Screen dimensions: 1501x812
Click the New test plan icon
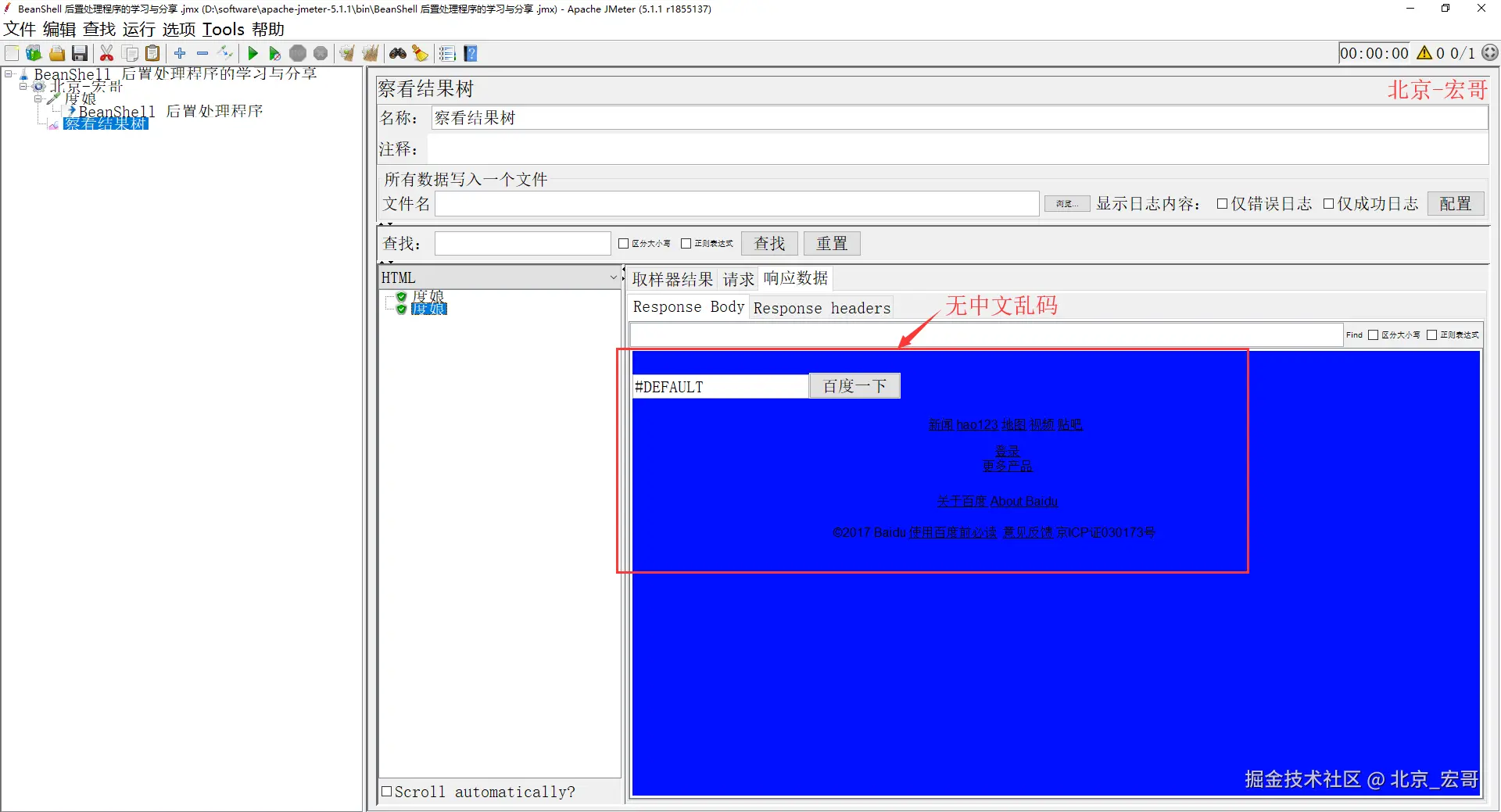pyautogui.click(x=12, y=53)
